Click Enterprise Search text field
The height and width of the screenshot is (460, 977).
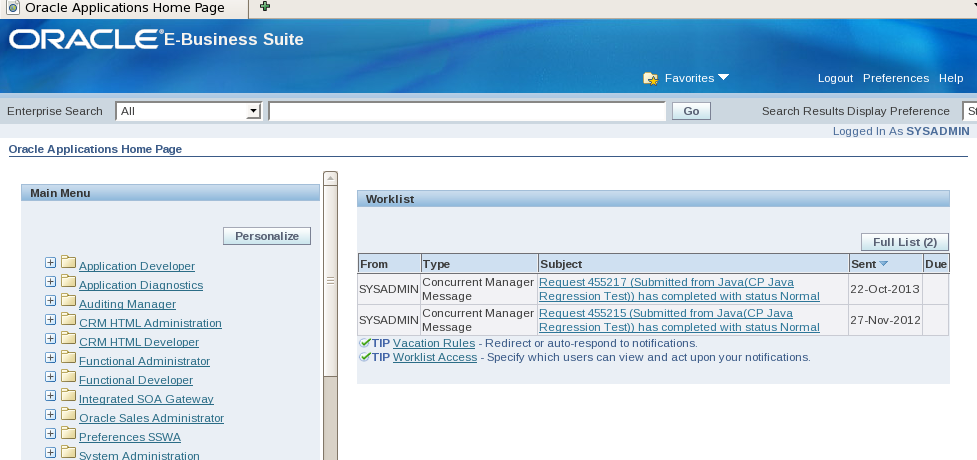click(467, 111)
